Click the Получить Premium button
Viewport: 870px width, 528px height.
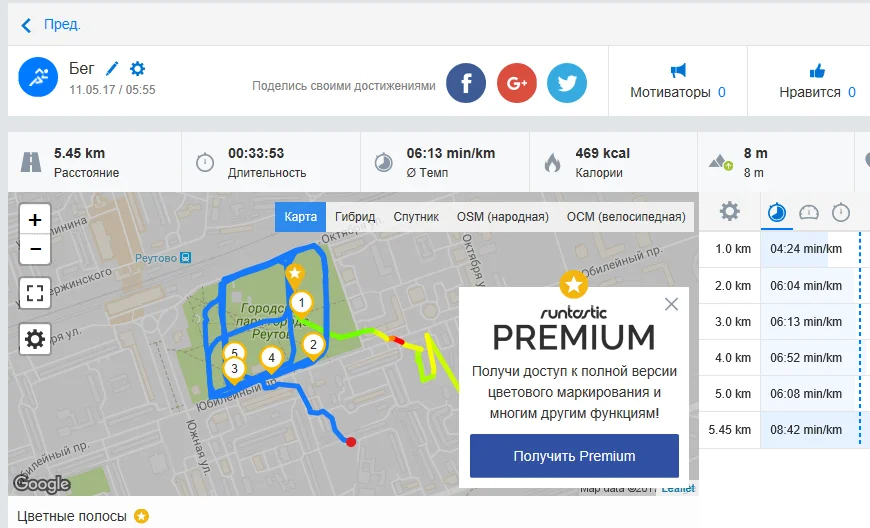pos(574,456)
